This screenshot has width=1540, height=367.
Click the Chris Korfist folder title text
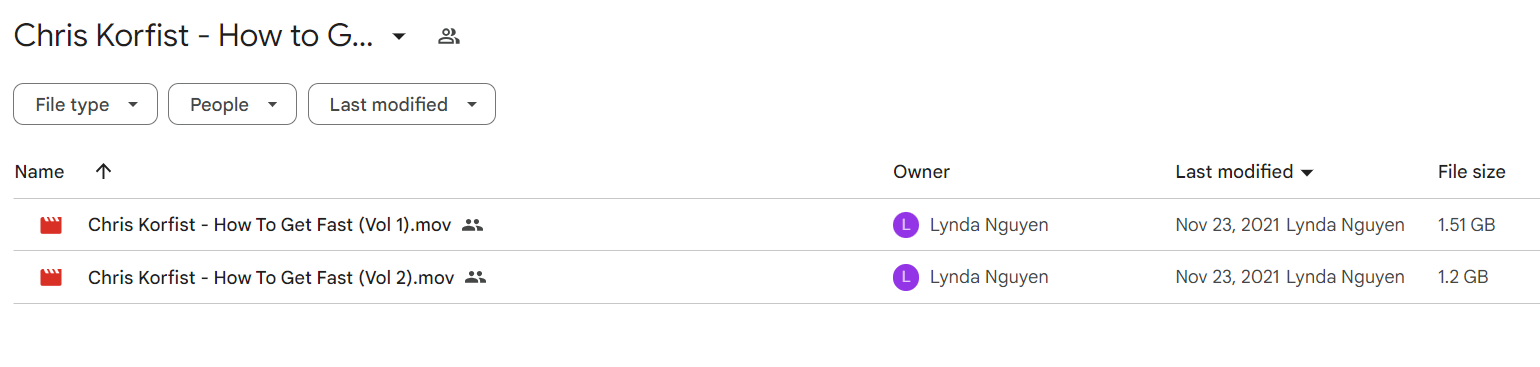[x=194, y=37]
